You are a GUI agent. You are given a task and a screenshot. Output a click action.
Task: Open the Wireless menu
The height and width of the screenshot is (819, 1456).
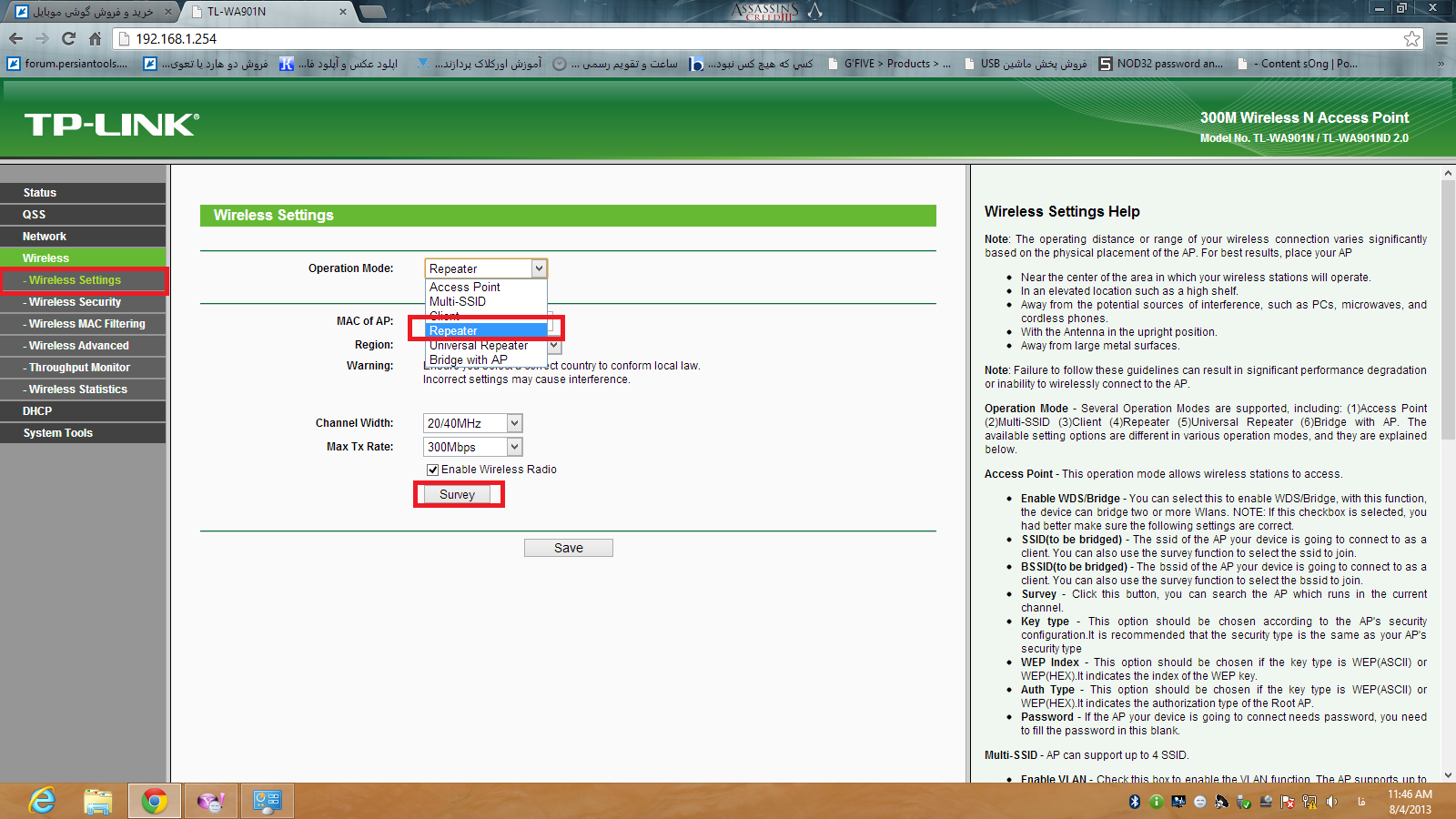(83, 258)
